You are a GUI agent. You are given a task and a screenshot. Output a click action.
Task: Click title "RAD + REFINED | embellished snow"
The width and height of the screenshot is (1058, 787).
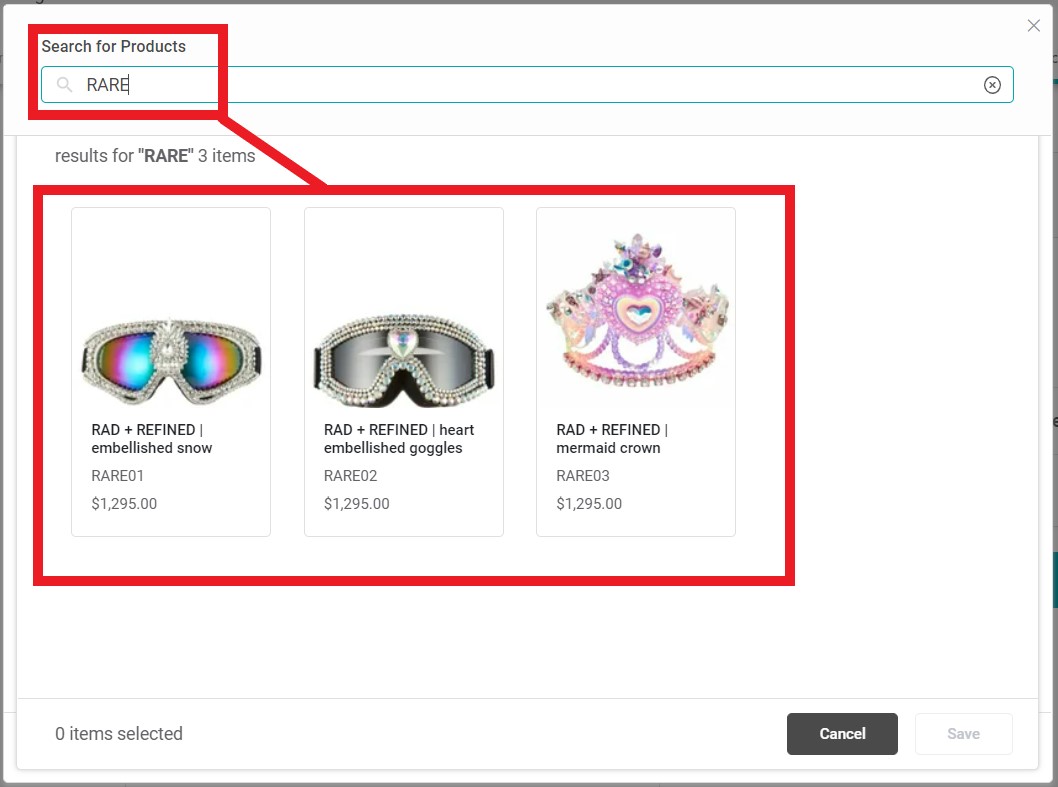click(152, 439)
